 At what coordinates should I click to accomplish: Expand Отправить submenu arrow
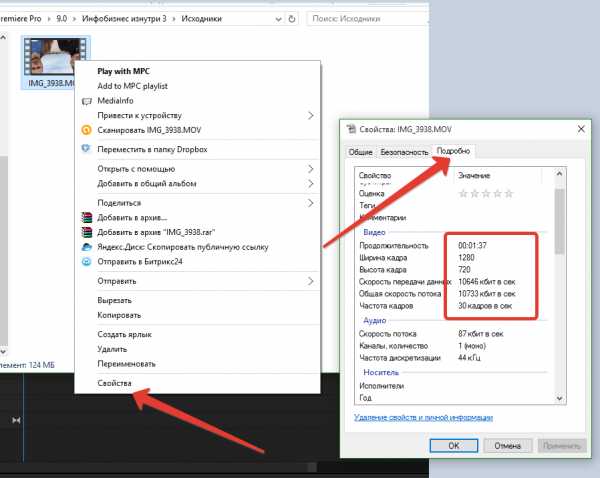[311, 281]
